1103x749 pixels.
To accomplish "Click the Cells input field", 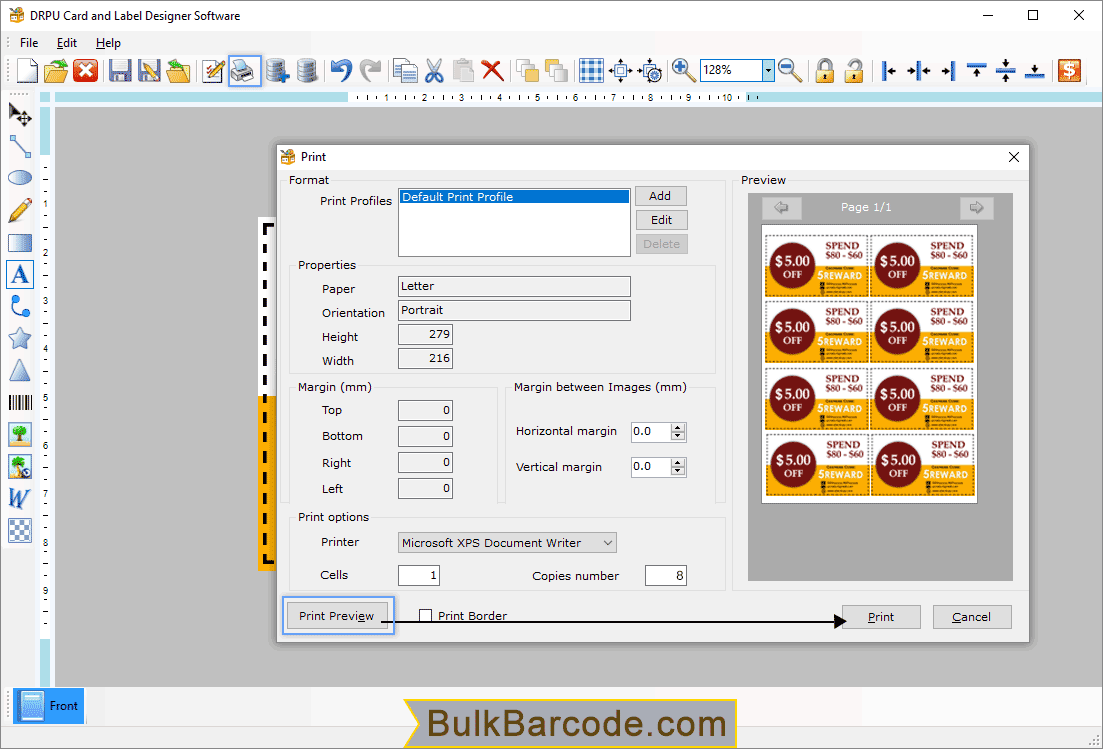I will [x=419, y=575].
